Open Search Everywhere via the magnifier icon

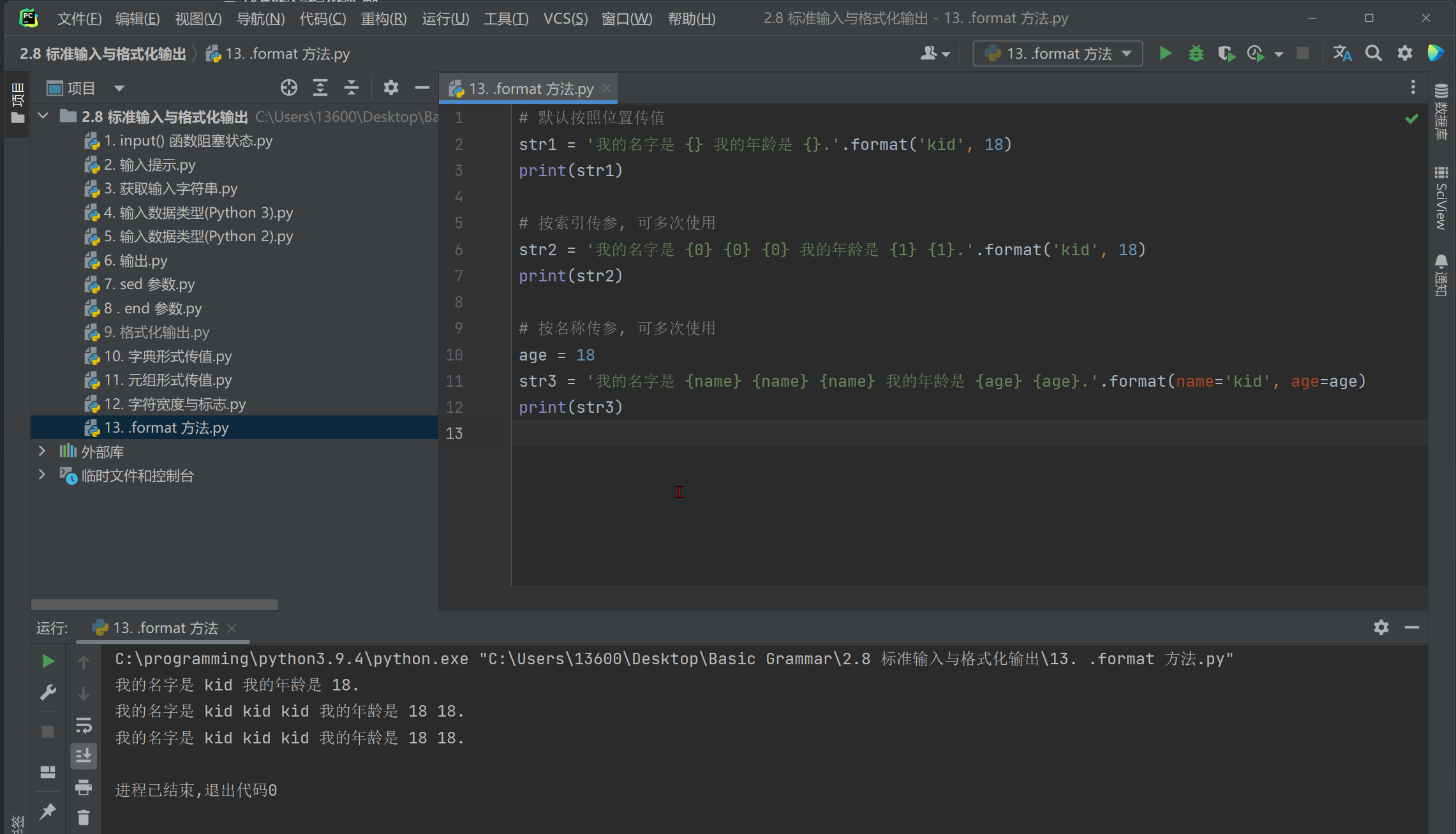pos(1374,54)
